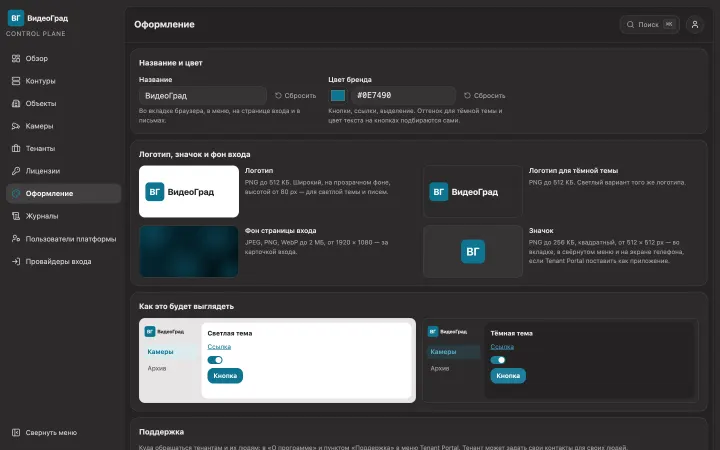720x450 pixels.
Task: Click the Объекты building icon
Action: click(x=16, y=103)
